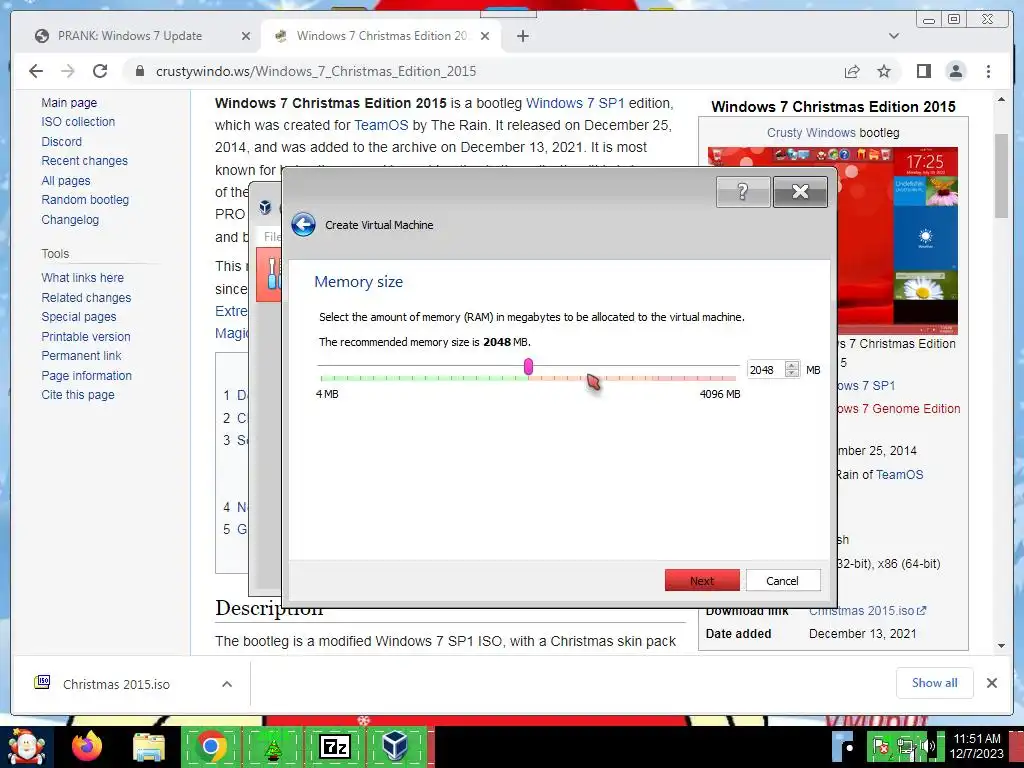Open the wizard help question-mark button
This screenshot has width=1024, height=768.
(x=743, y=191)
